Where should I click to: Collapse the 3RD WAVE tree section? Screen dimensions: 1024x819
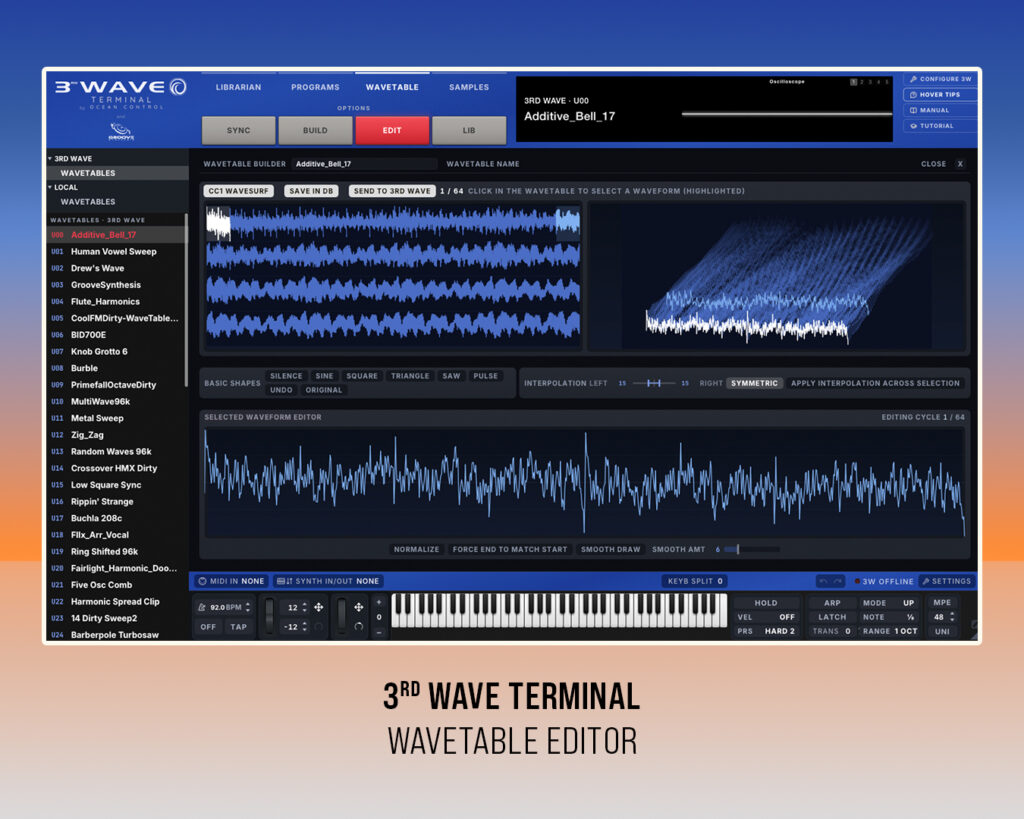coord(50,159)
